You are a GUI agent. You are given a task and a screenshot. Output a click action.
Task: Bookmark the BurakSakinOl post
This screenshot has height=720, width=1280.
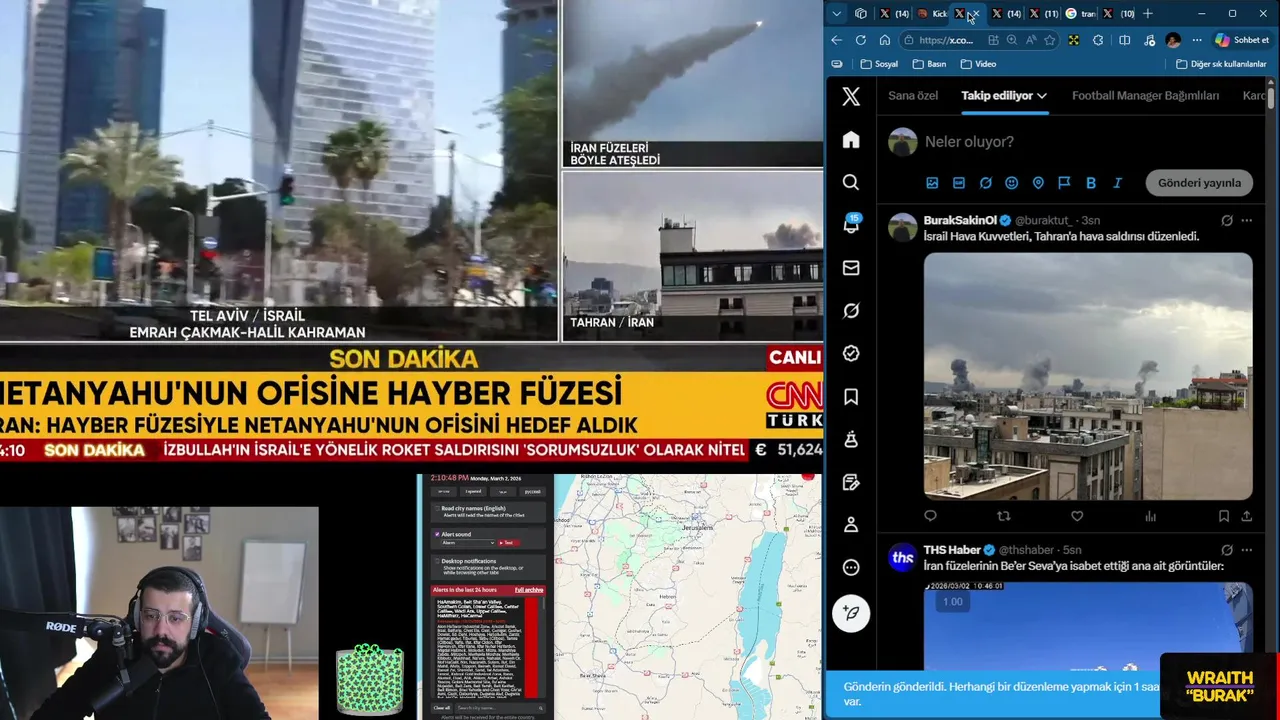point(1223,516)
